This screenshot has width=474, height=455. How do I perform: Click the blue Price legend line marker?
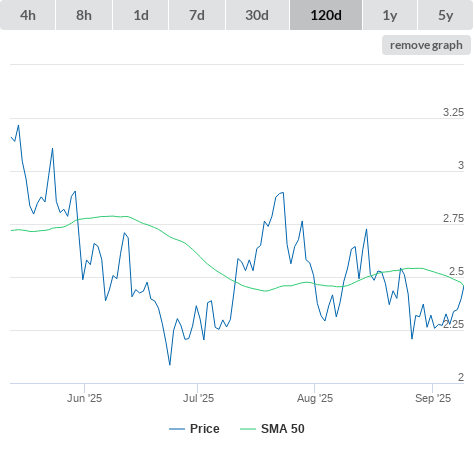[177, 429]
